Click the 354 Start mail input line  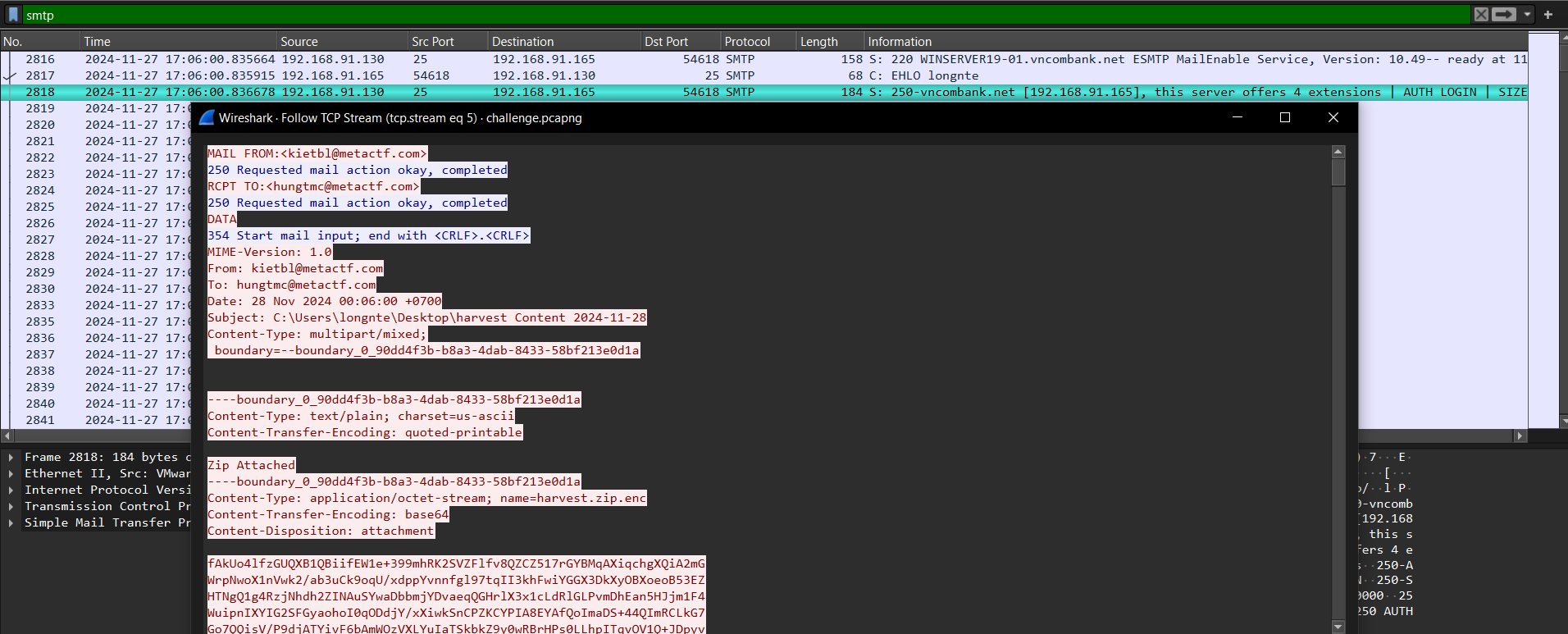(369, 235)
